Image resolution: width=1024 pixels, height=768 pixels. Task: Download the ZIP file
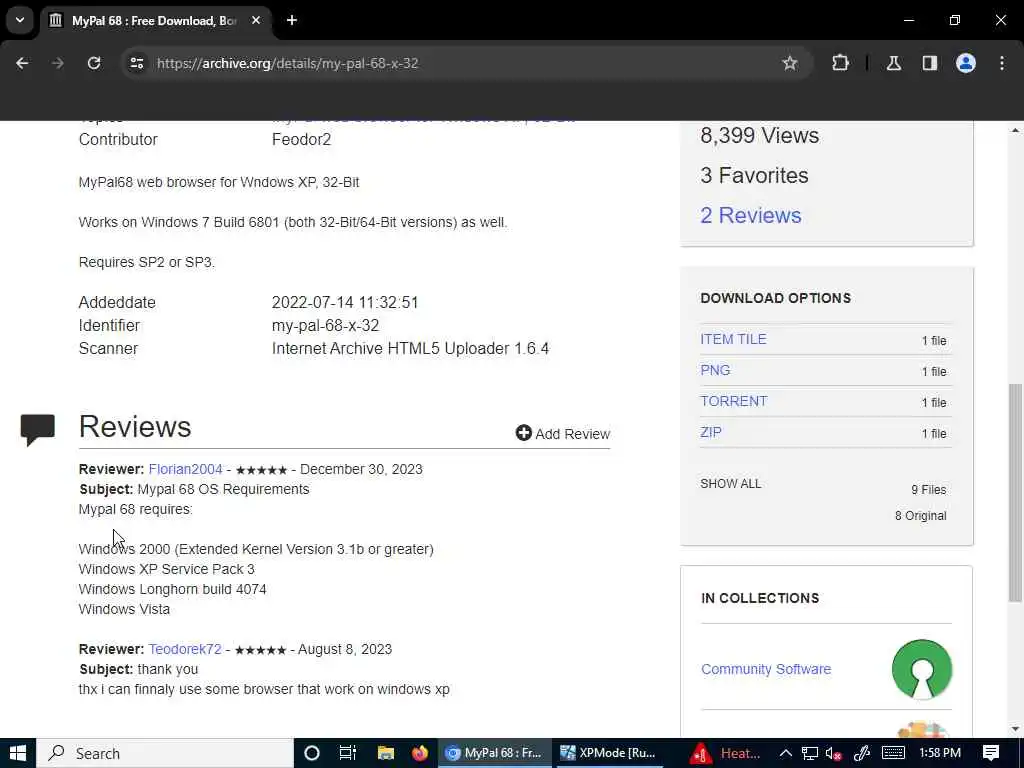[711, 432]
